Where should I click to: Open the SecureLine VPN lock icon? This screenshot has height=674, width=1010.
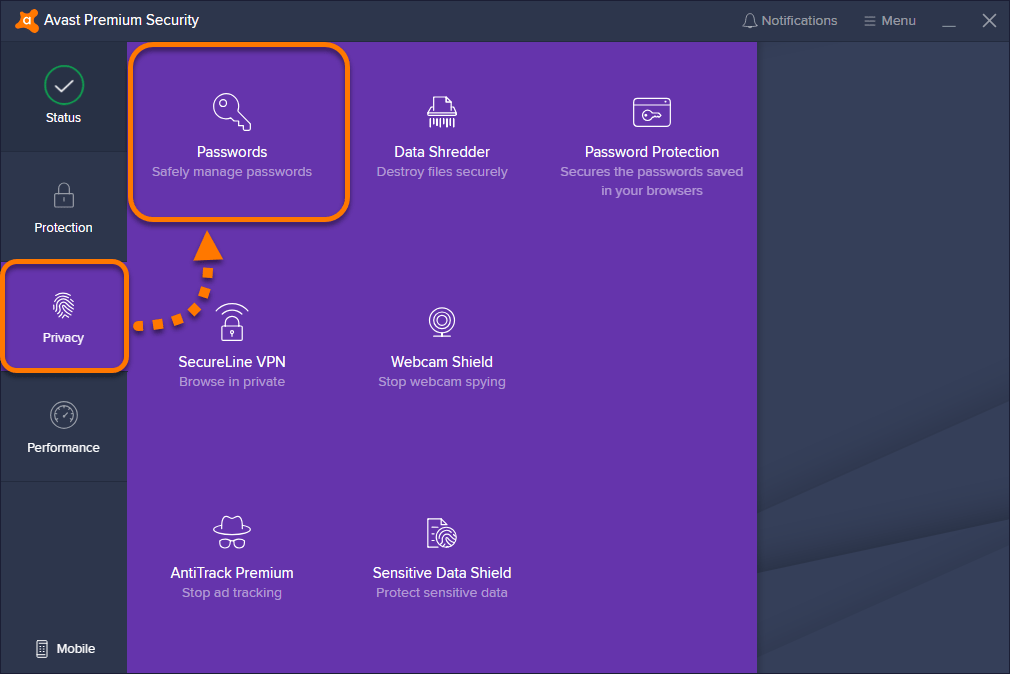click(232, 322)
